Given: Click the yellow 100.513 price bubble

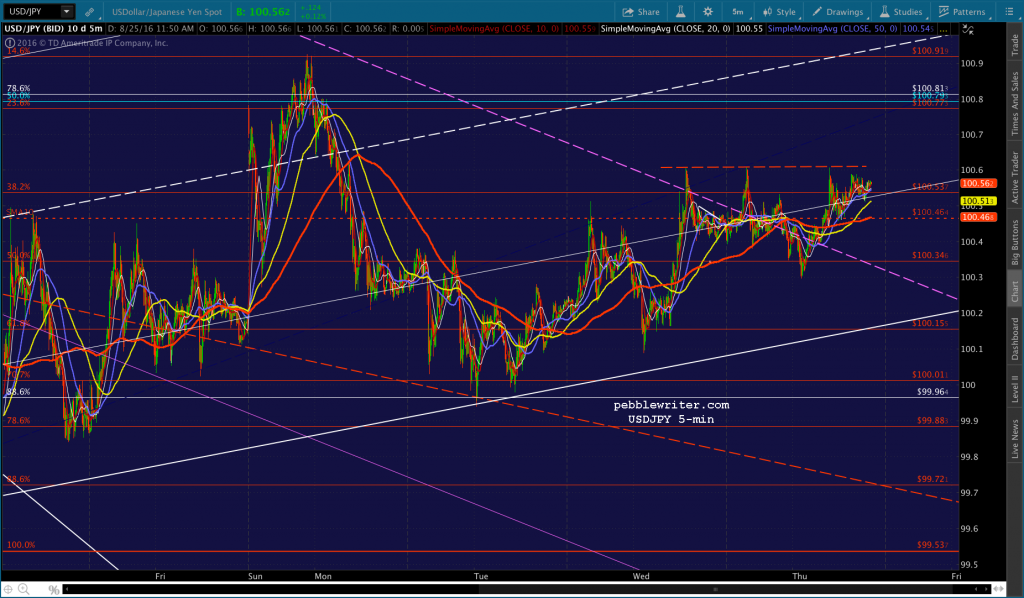Looking at the screenshot, I should (978, 201).
